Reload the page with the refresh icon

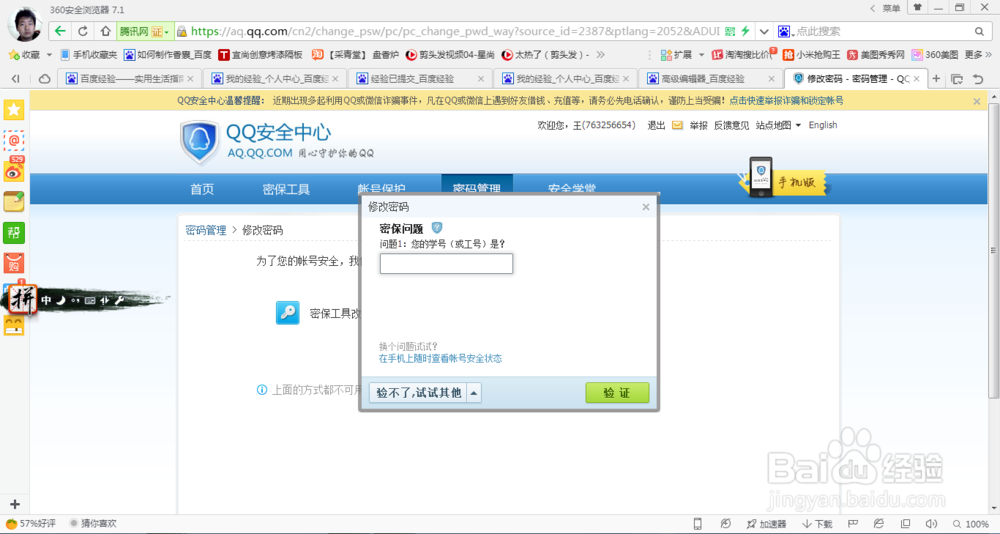(83, 31)
